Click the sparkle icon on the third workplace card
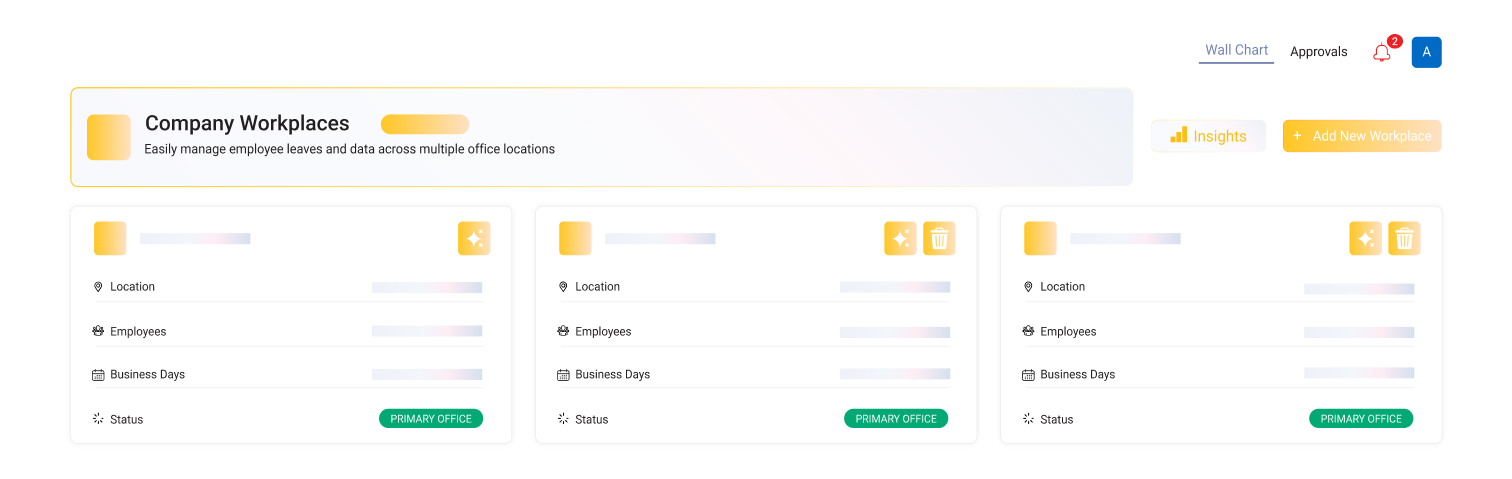Image resolution: width=1512 pixels, height=479 pixels. (x=1365, y=238)
